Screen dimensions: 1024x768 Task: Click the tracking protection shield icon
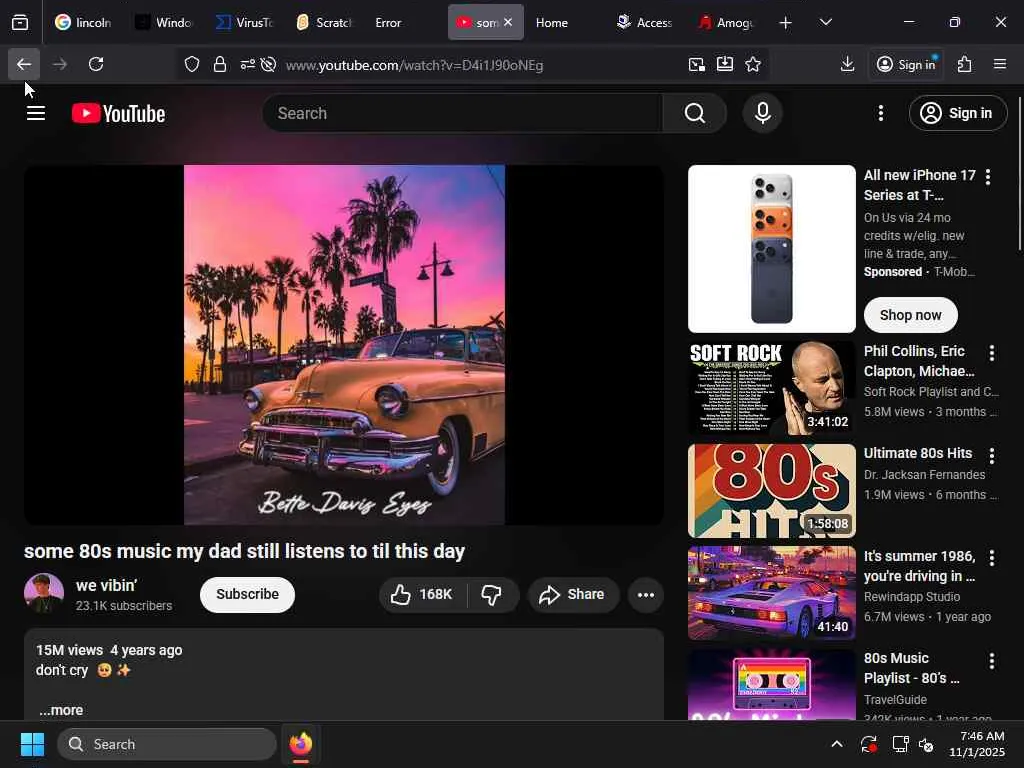point(191,65)
